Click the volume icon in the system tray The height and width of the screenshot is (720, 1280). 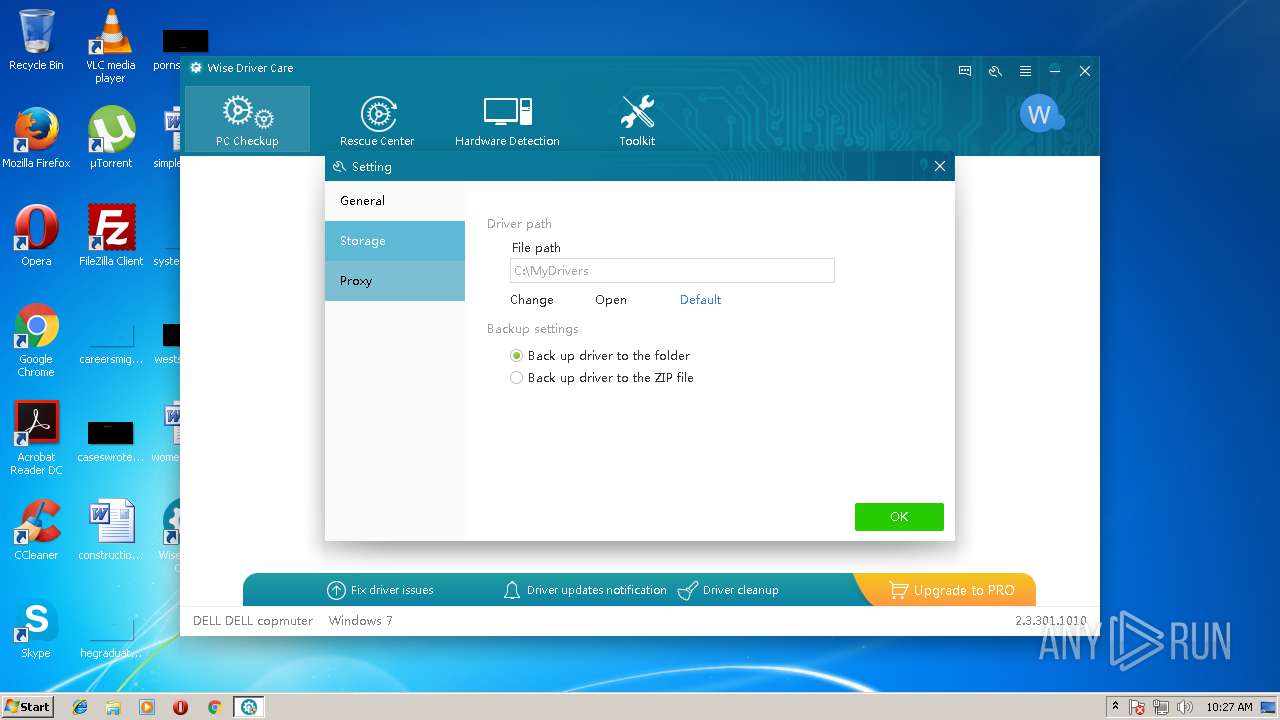tap(1185, 707)
